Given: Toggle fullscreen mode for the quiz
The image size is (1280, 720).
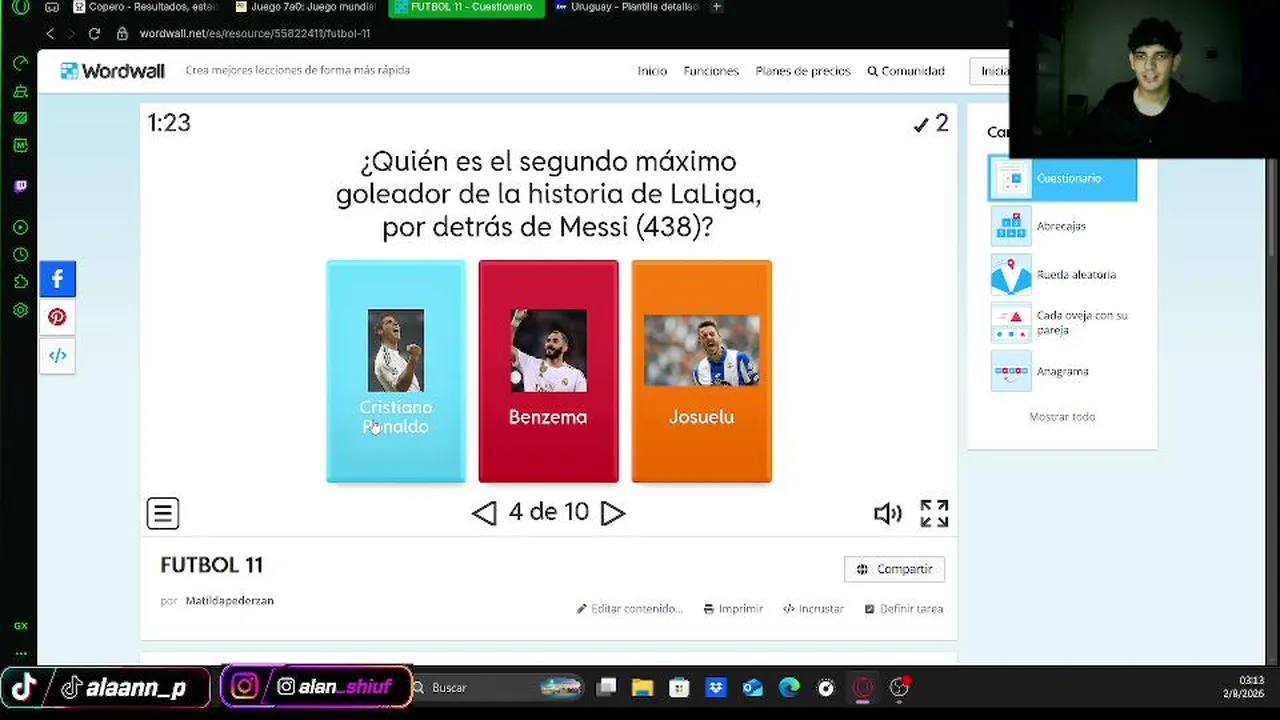Looking at the screenshot, I should 934,513.
